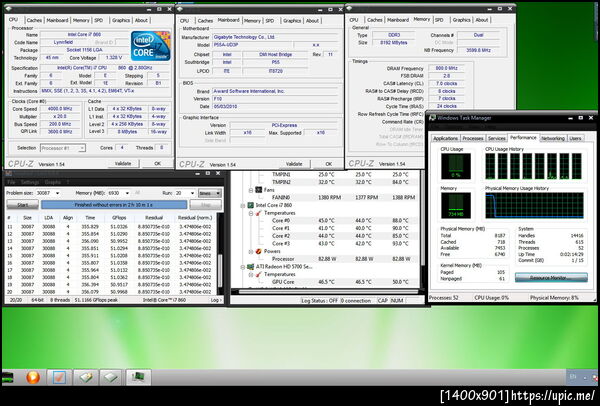Select the Core #3 temperature row
This screenshot has height=406, width=600.
coord(343,244)
